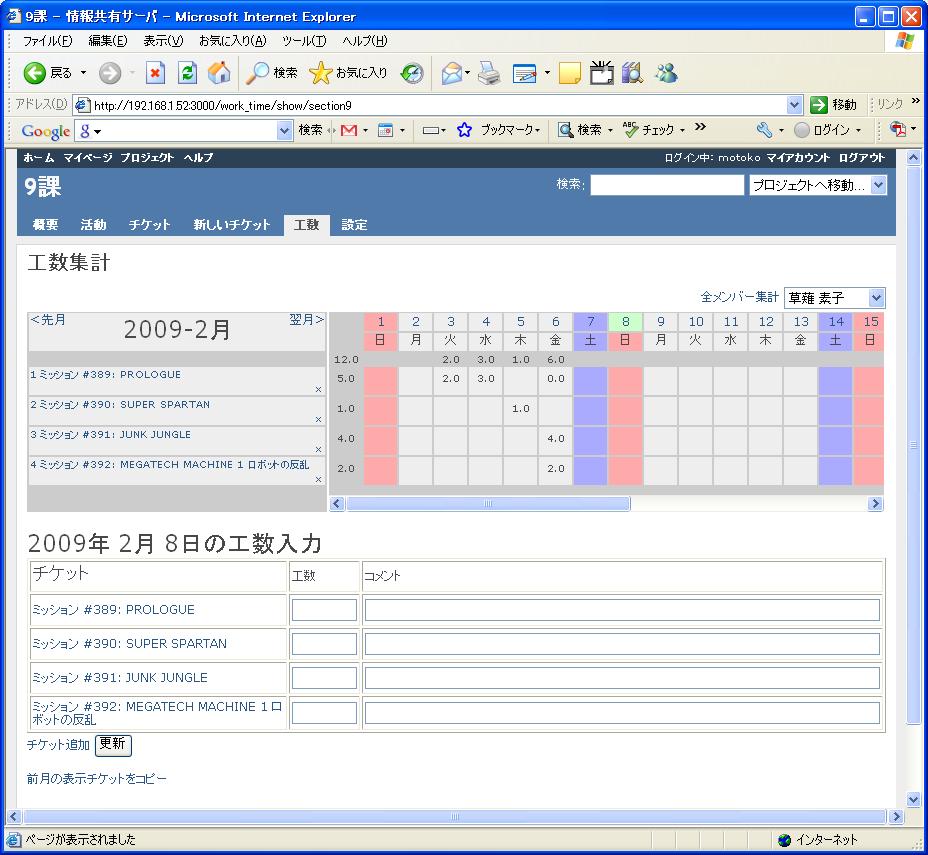The image size is (928, 855).
Task: Click the browser Back arrow icon
Action: coord(34,73)
